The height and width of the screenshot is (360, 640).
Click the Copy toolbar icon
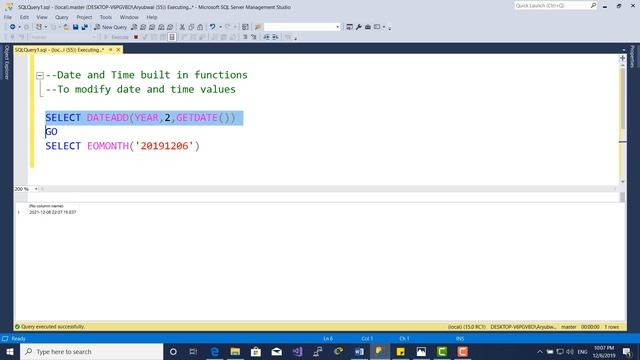point(191,27)
